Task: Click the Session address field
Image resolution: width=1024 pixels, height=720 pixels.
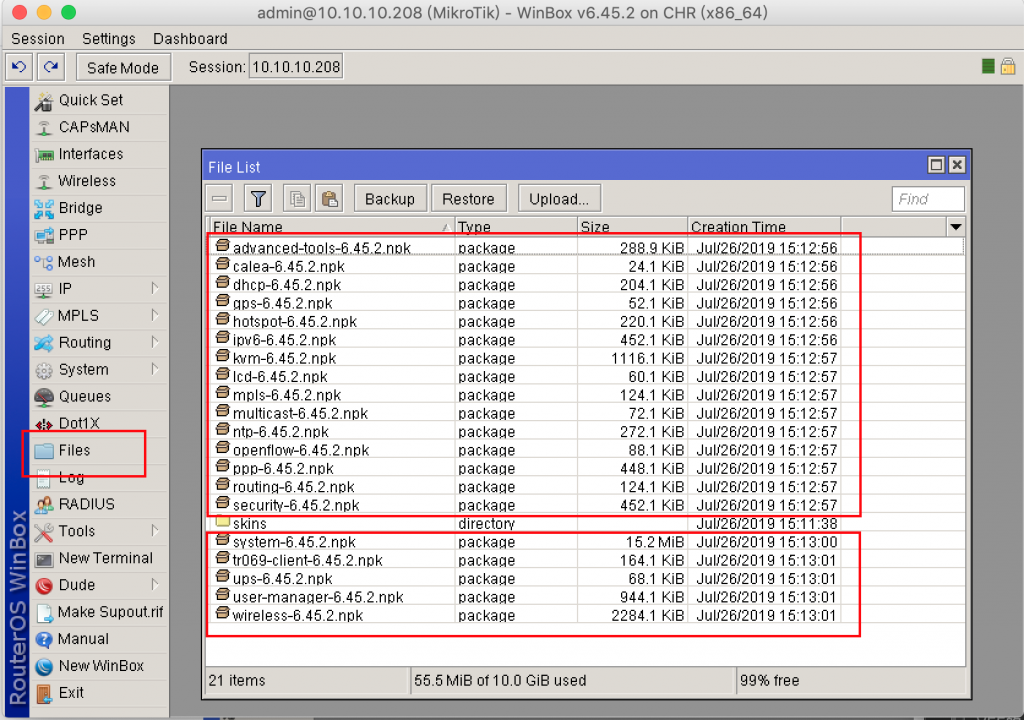Action: click(x=296, y=67)
